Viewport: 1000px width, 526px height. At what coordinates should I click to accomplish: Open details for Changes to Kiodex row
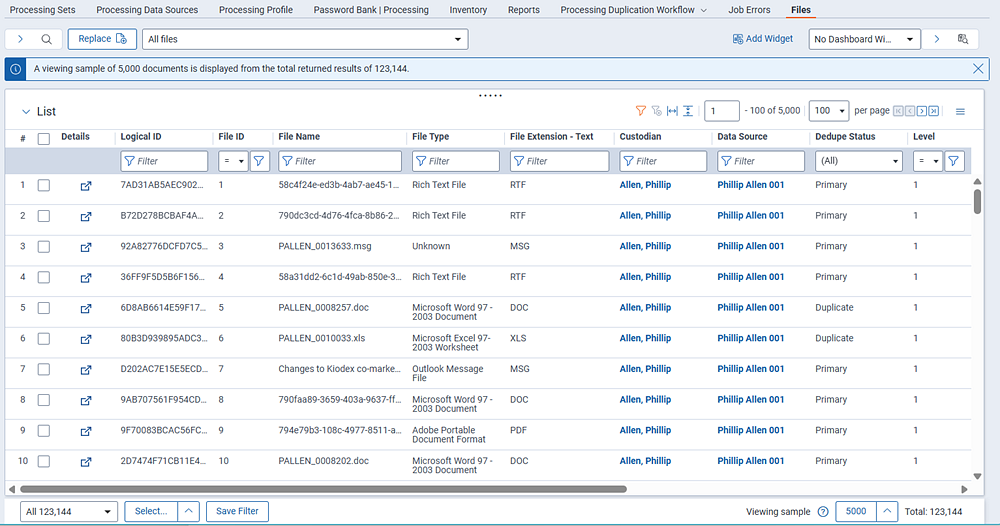tap(85, 370)
